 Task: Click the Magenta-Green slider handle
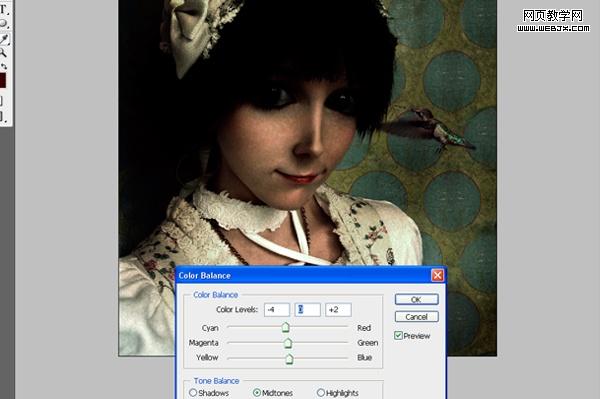[288, 343]
